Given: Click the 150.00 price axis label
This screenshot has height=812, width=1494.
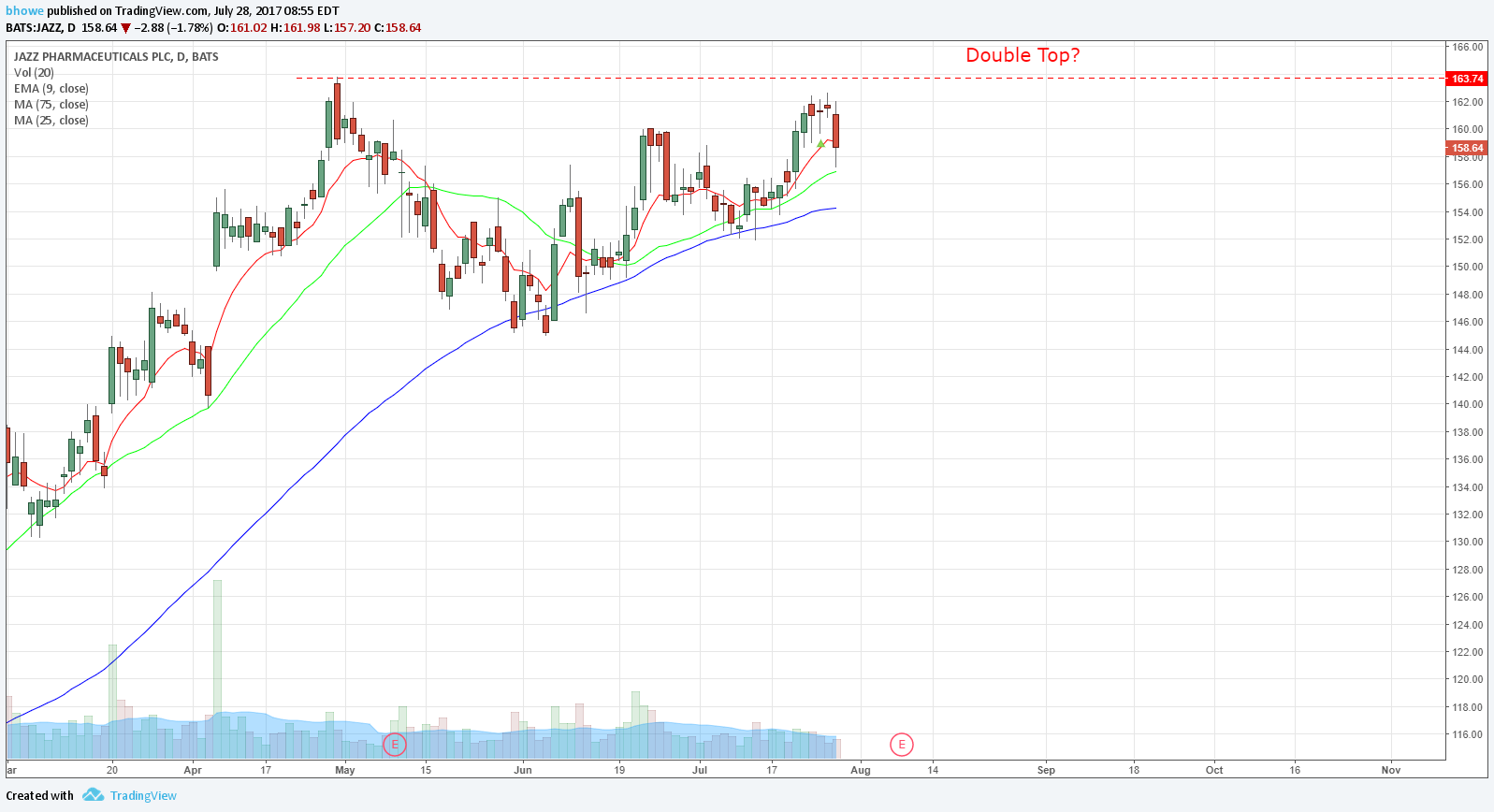Looking at the screenshot, I should 1467,267.
